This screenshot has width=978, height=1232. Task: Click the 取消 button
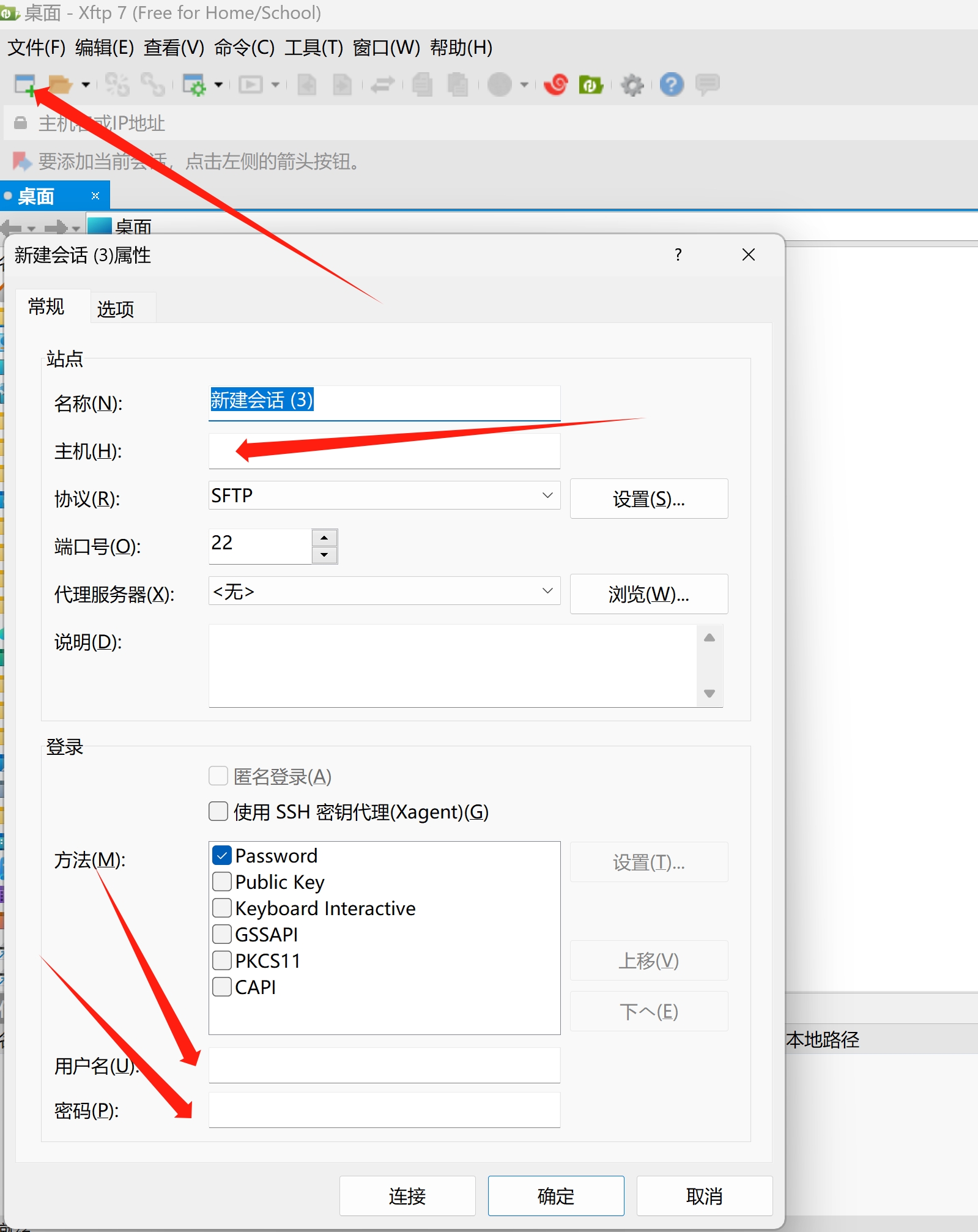pyautogui.click(x=704, y=1195)
